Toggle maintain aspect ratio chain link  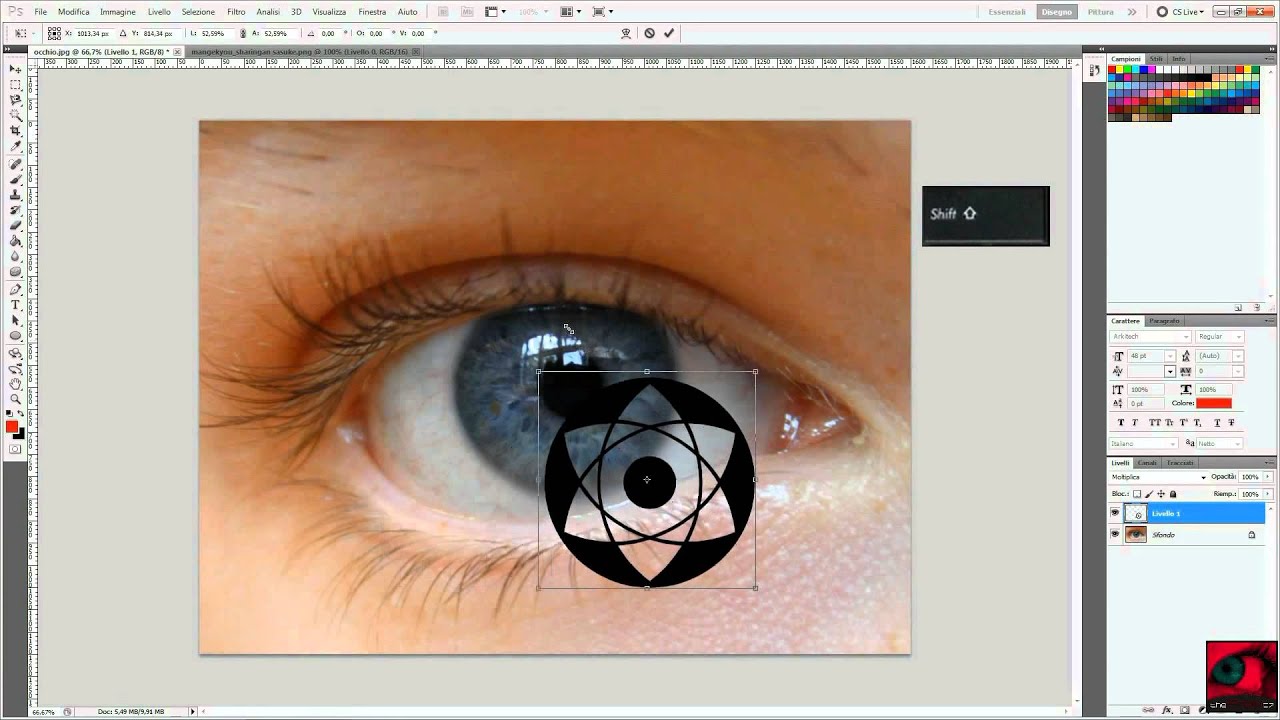243,33
